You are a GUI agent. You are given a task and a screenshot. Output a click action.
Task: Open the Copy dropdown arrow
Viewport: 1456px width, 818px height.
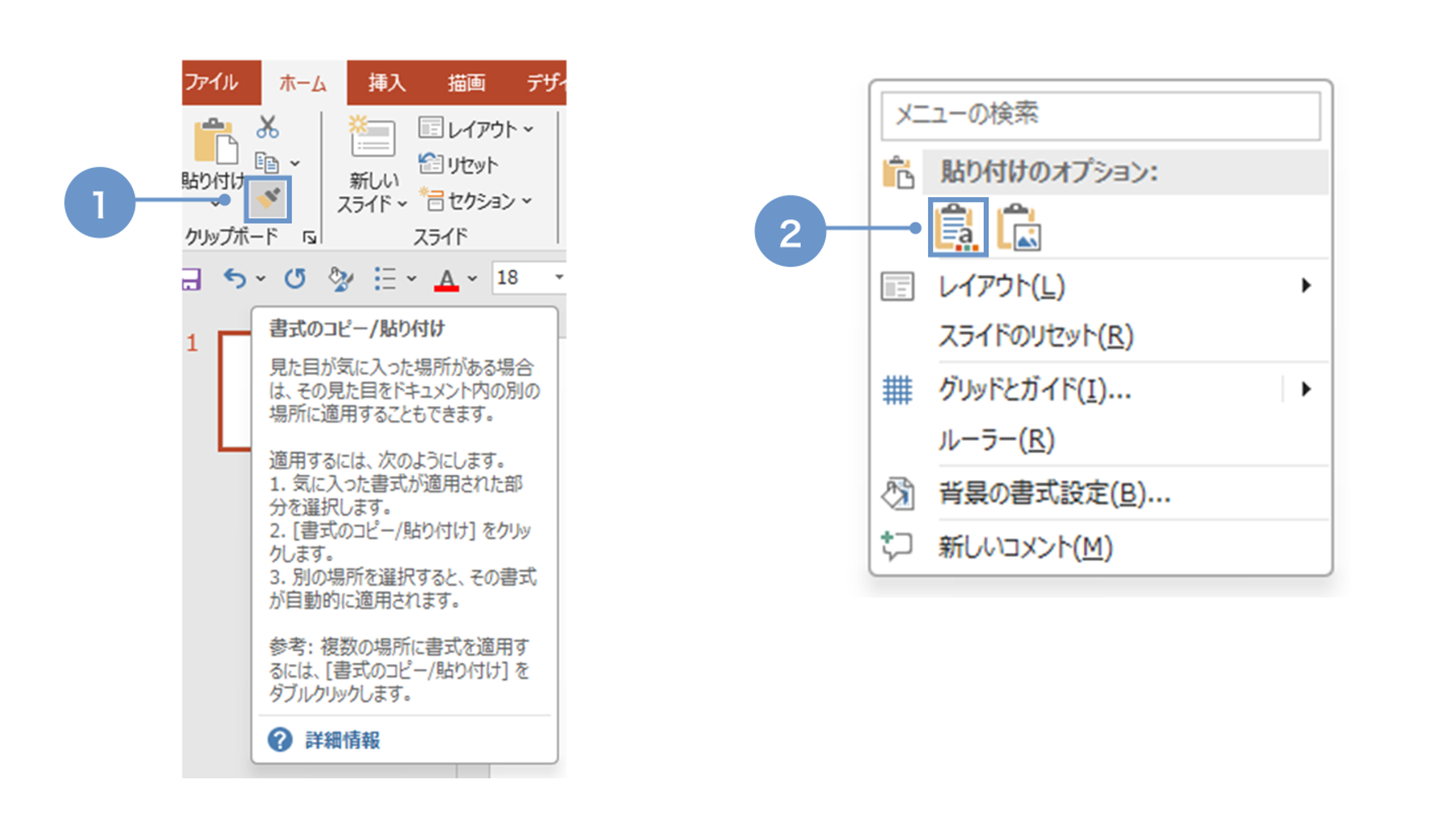(295, 164)
